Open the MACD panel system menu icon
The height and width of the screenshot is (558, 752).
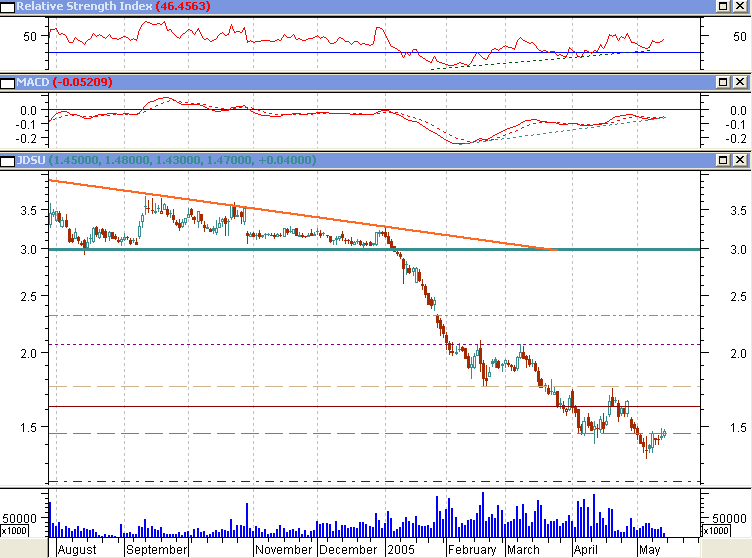(7, 83)
